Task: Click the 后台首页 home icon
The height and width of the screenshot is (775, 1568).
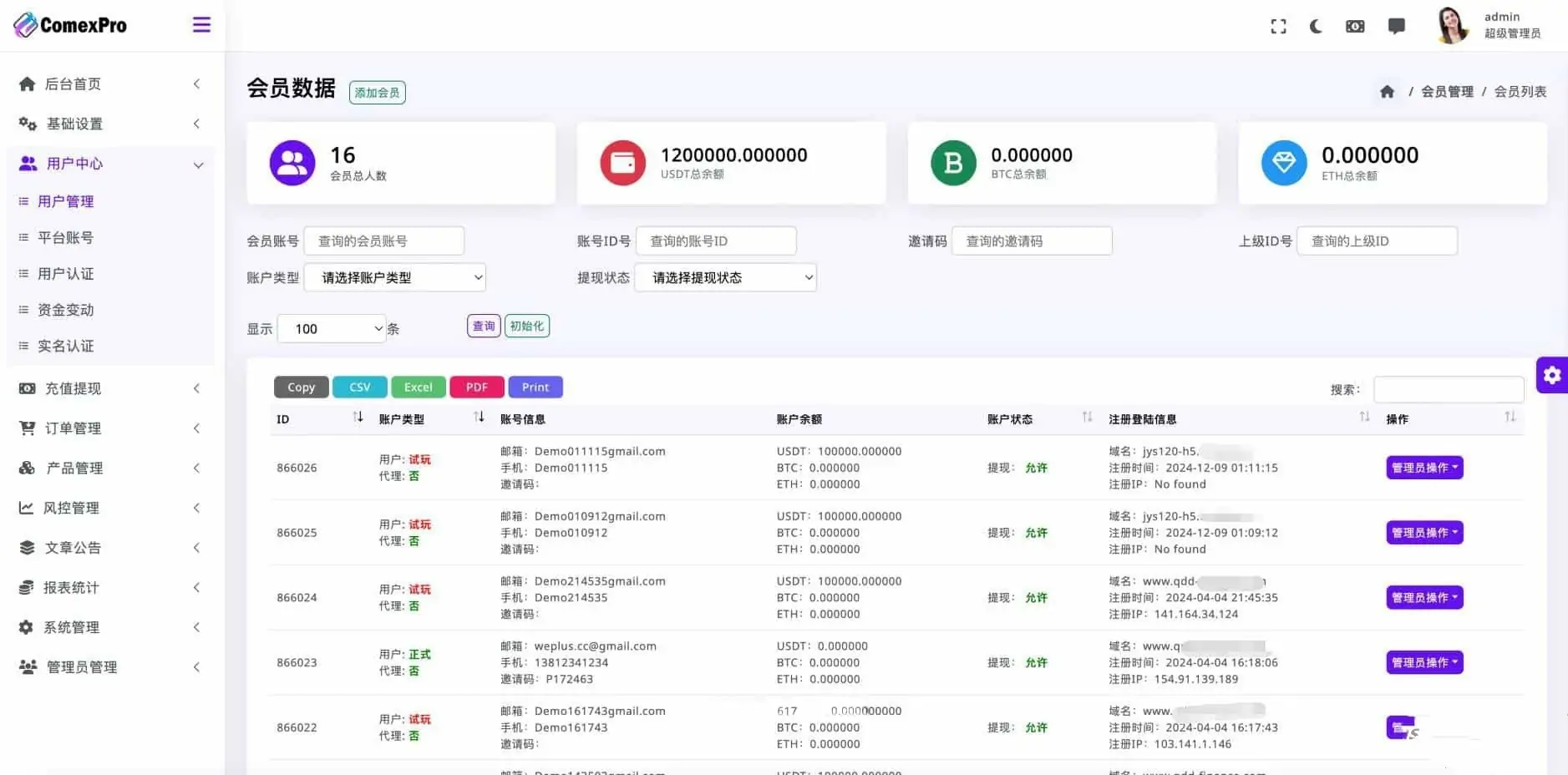Action: click(27, 84)
